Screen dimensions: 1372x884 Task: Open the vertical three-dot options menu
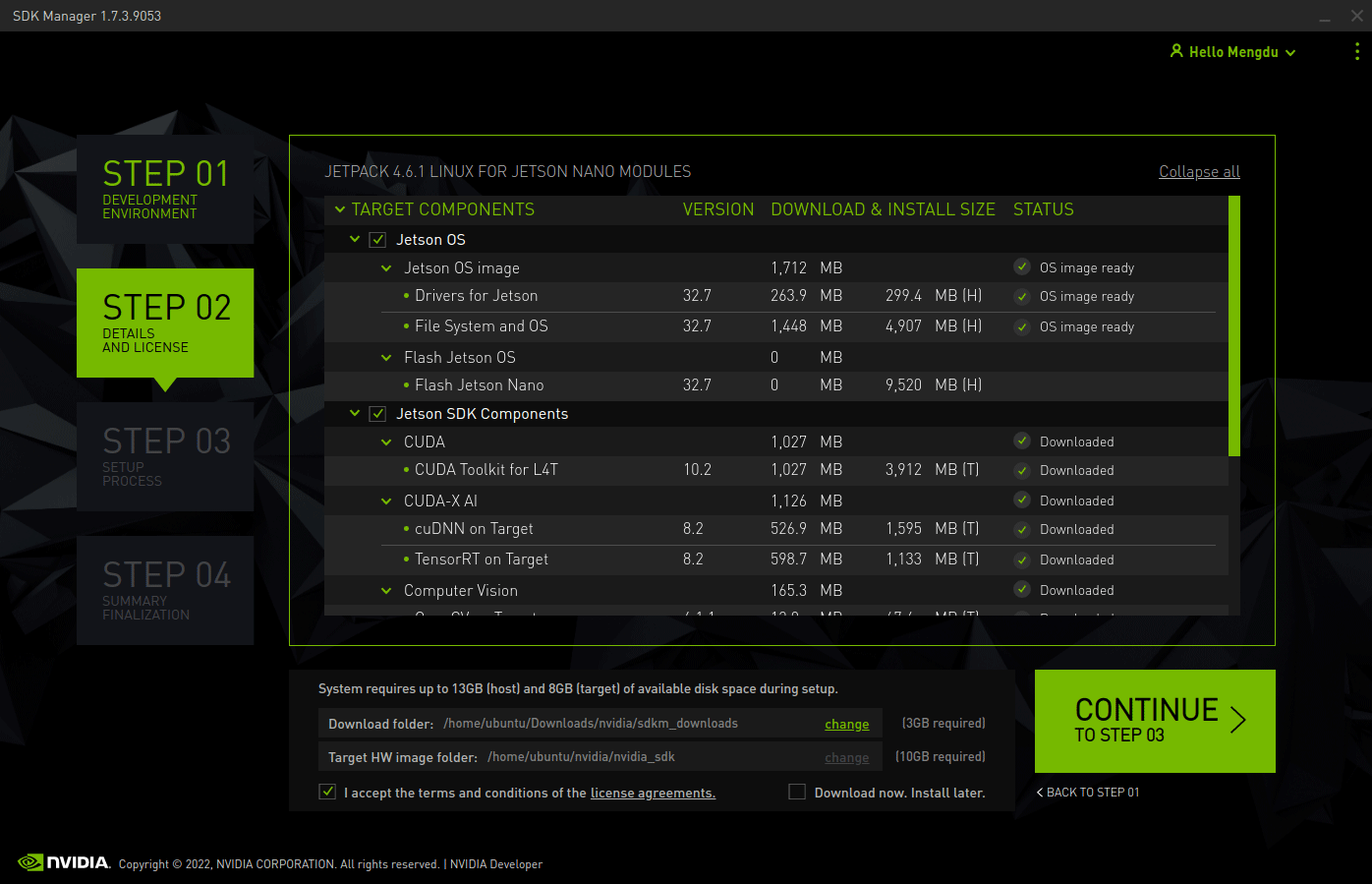pos(1357,51)
